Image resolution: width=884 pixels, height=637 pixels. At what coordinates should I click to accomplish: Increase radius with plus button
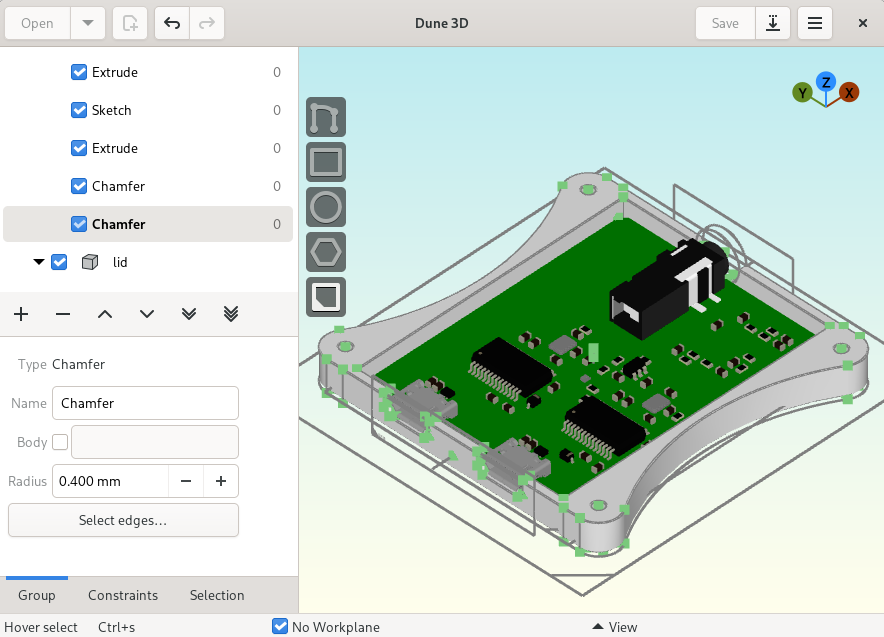(x=221, y=481)
